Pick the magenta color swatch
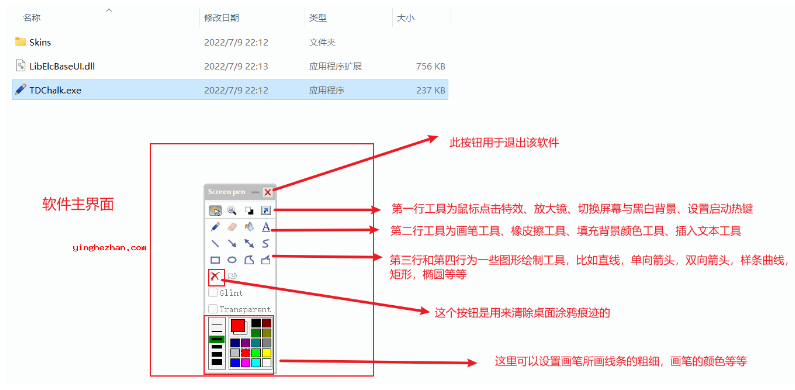795x390 pixels. (x=245, y=363)
